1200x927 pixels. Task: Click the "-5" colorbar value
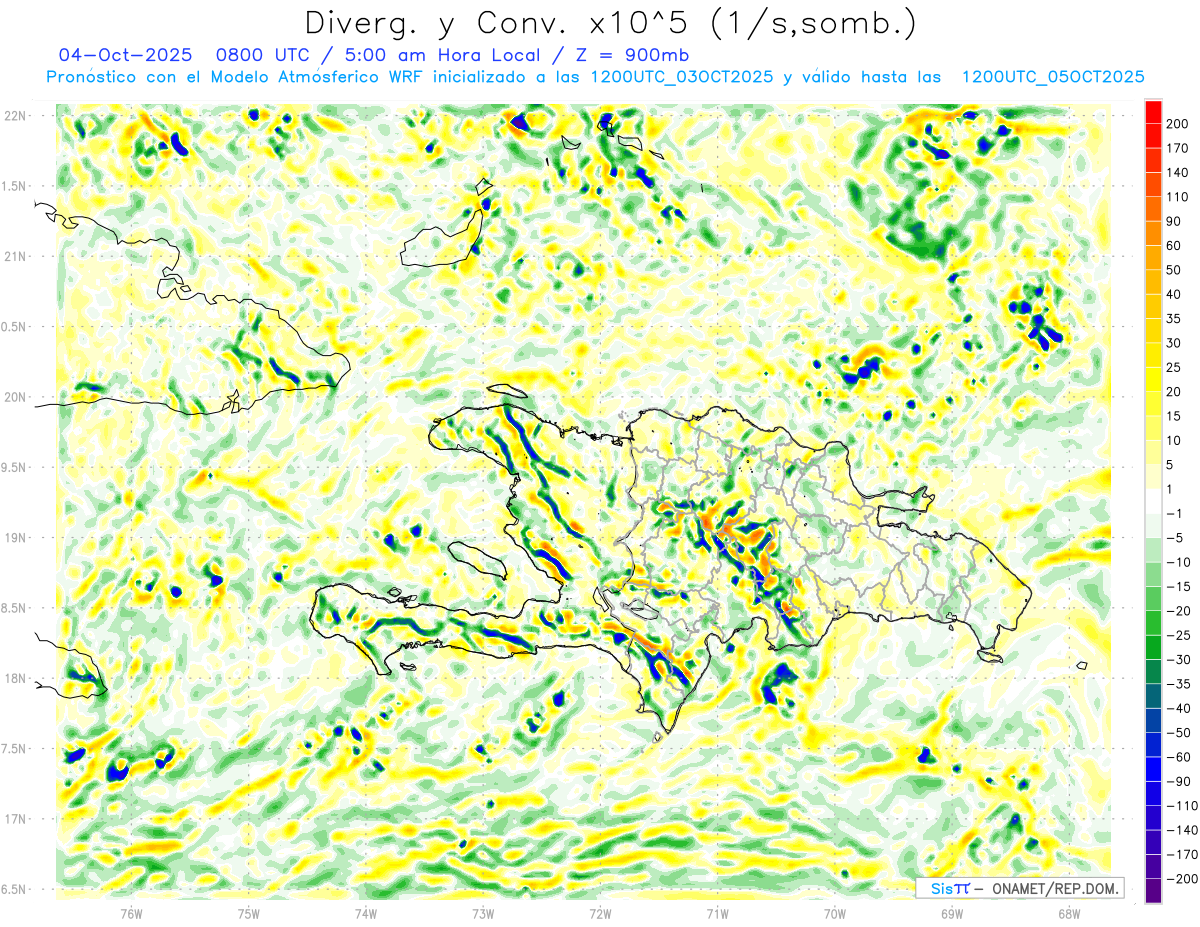tap(1177, 538)
